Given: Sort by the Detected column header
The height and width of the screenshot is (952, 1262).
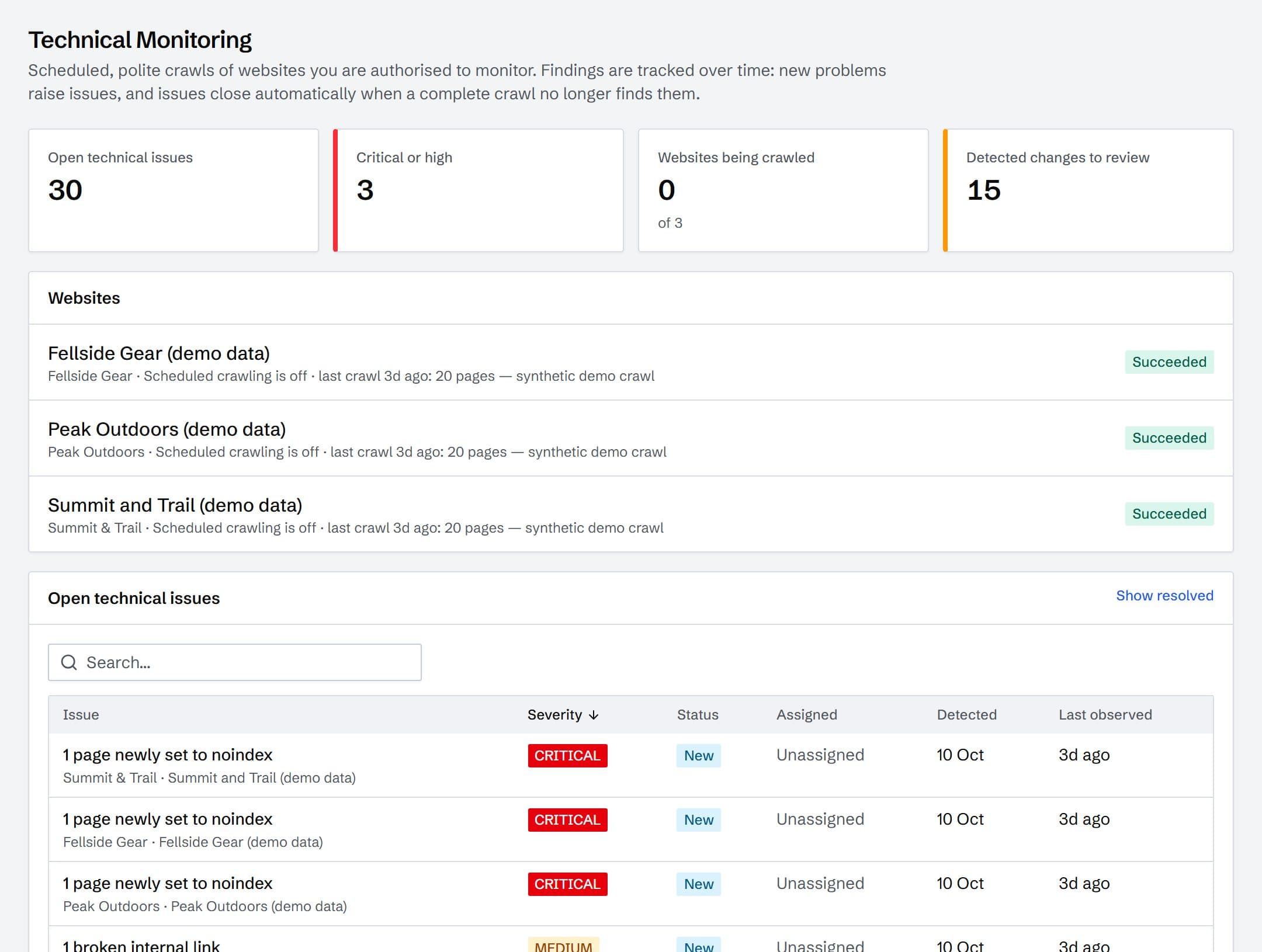Looking at the screenshot, I should point(966,715).
